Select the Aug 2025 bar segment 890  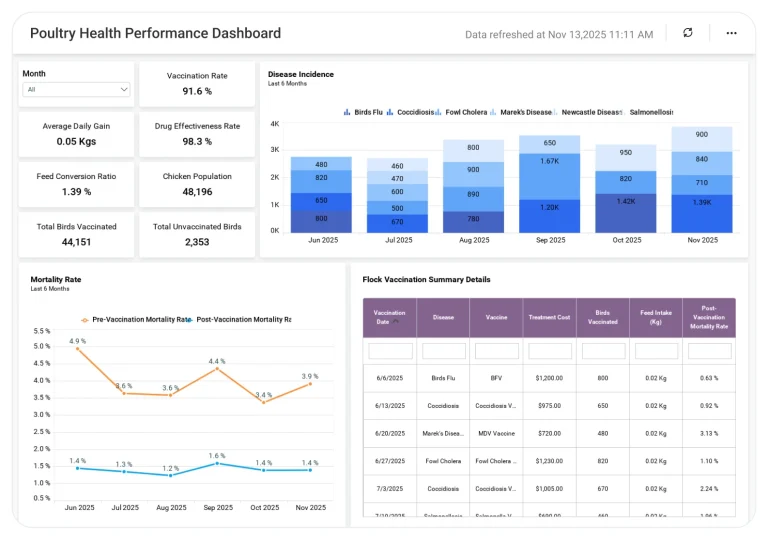point(473,199)
